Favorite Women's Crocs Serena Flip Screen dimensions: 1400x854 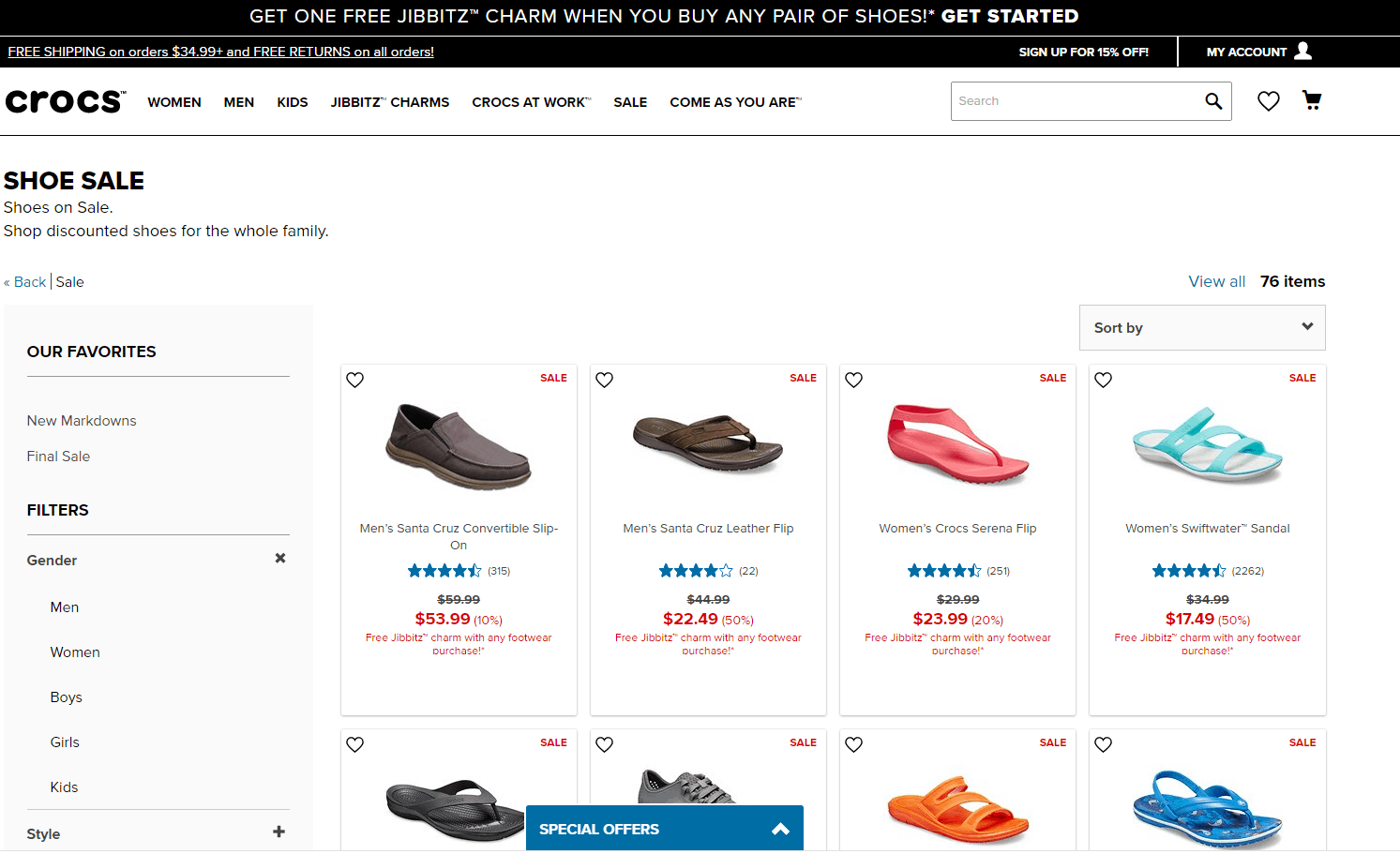pyautogui.click(x=854, y=380)
